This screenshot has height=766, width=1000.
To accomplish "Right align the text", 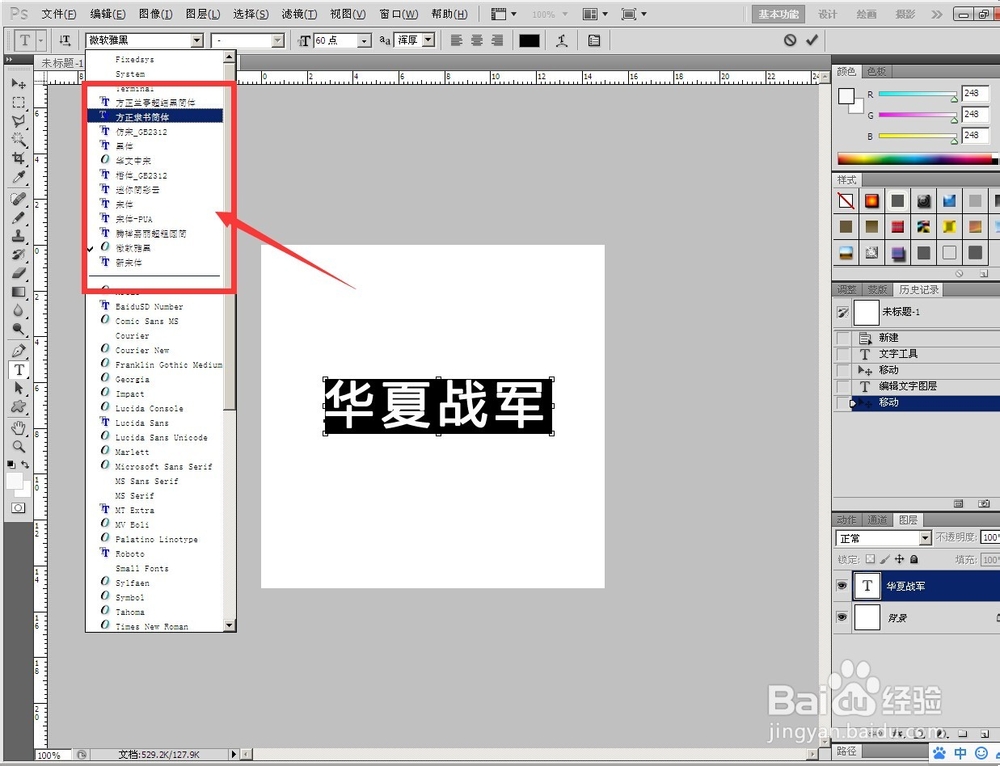I will 497,40.
